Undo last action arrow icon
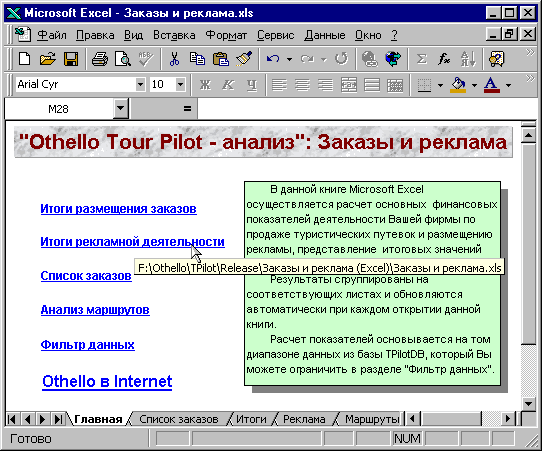542x451 pixels. point(273,59)
